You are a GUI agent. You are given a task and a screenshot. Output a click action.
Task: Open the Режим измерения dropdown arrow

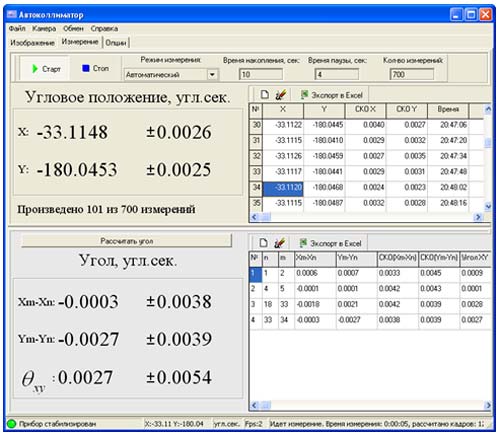(x=212, y=74)
